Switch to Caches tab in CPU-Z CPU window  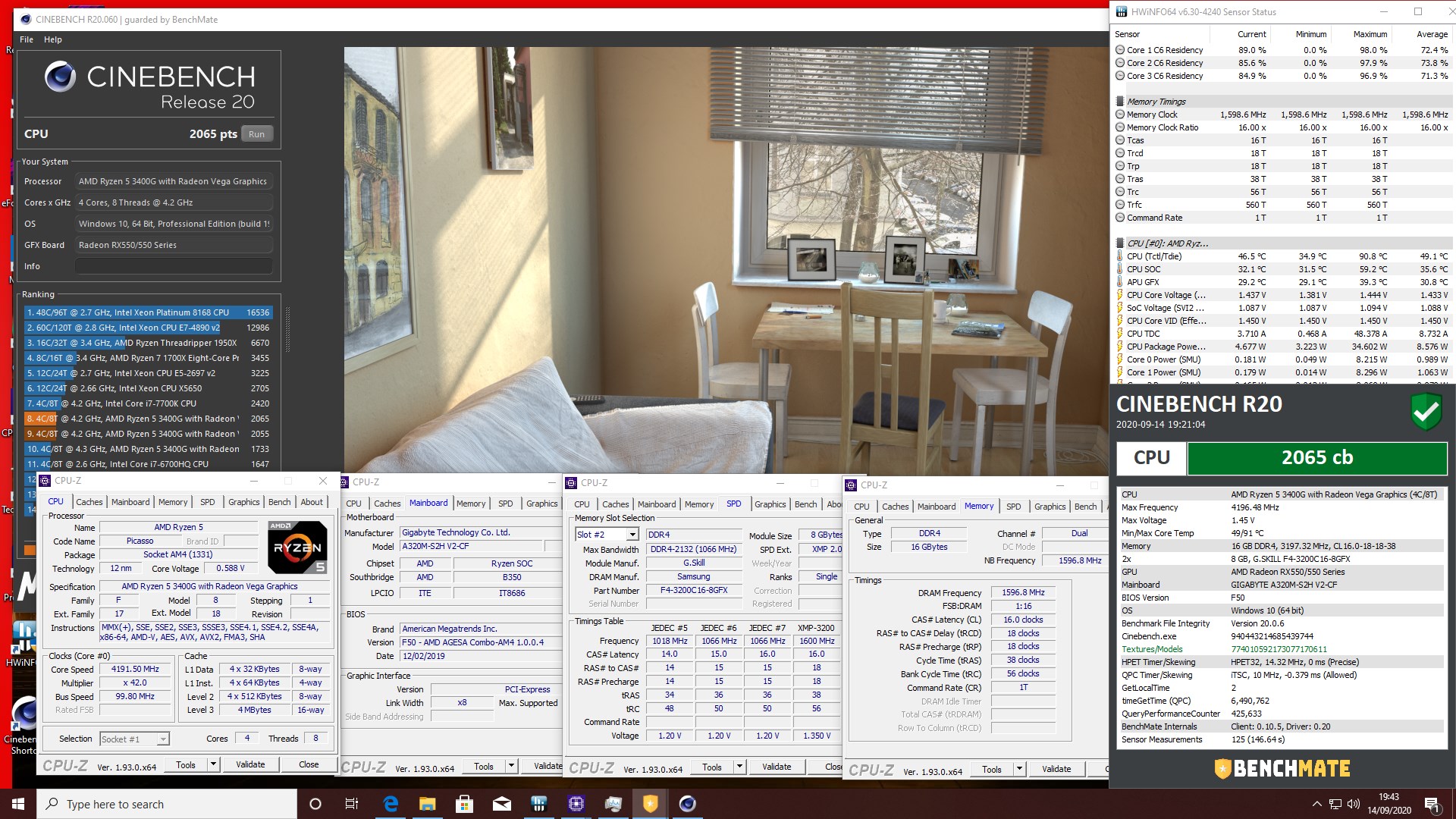point(89,502)
